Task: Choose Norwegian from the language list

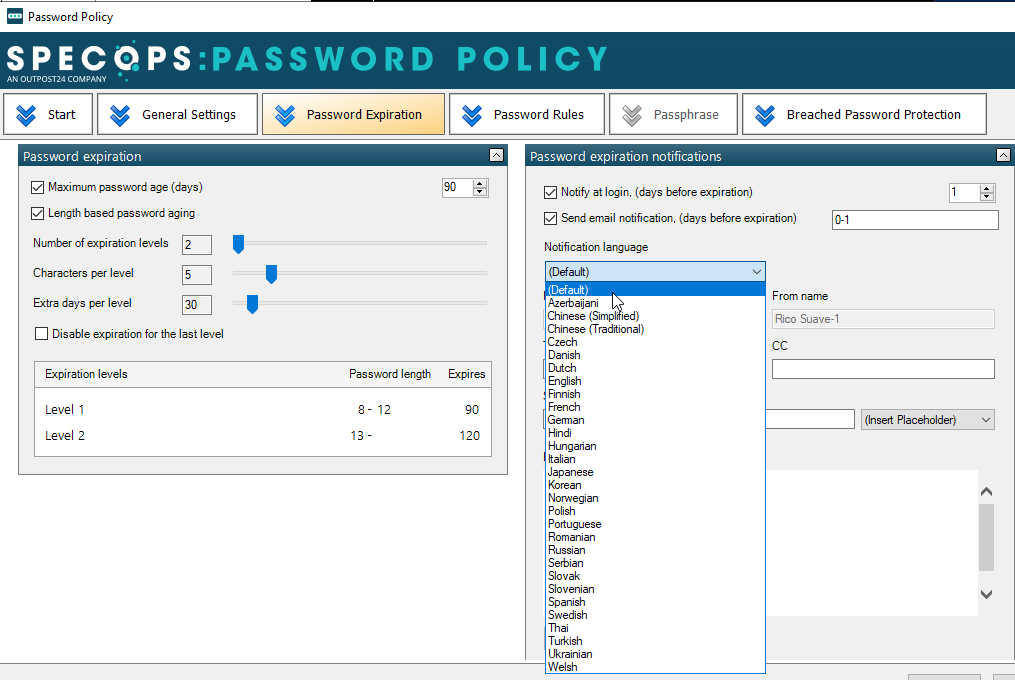Action: click(655, 498)
